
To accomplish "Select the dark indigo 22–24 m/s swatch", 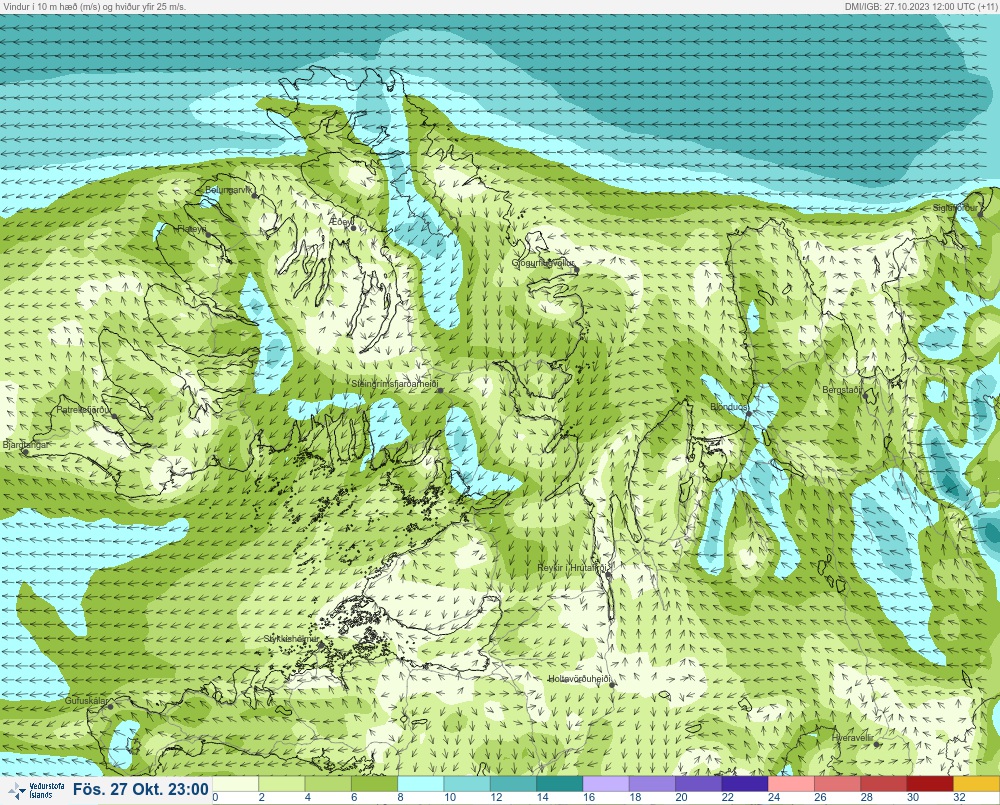I will (745, 784).
